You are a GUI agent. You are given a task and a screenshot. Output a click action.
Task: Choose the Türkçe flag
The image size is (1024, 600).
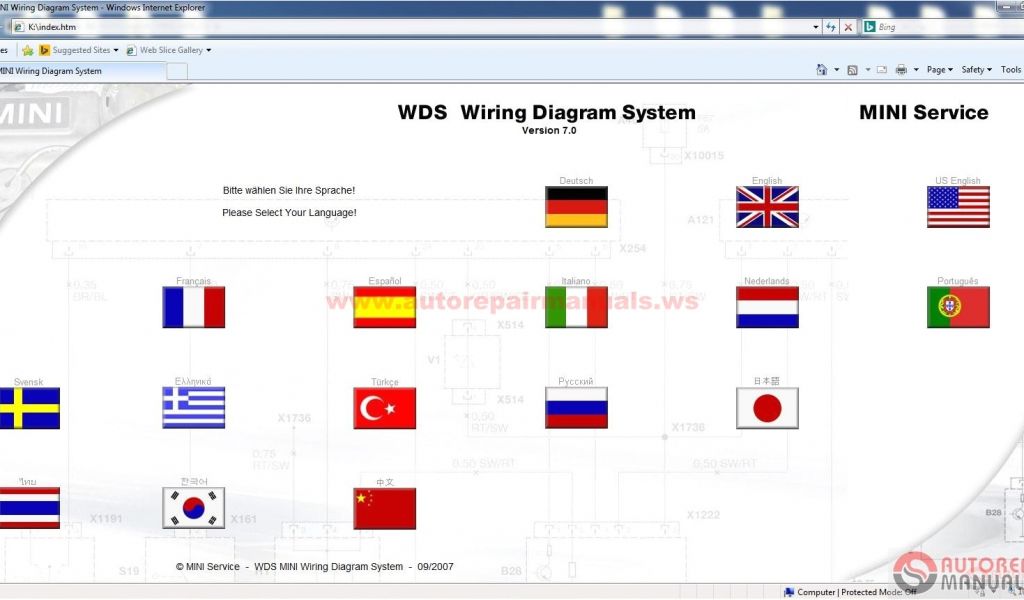385,408
